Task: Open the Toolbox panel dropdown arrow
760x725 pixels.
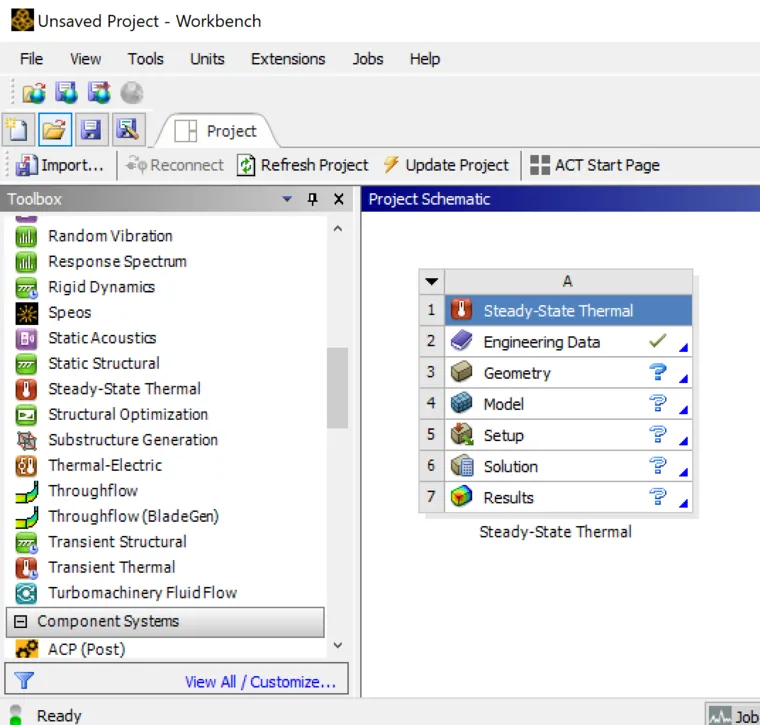Action: (287, 199)
